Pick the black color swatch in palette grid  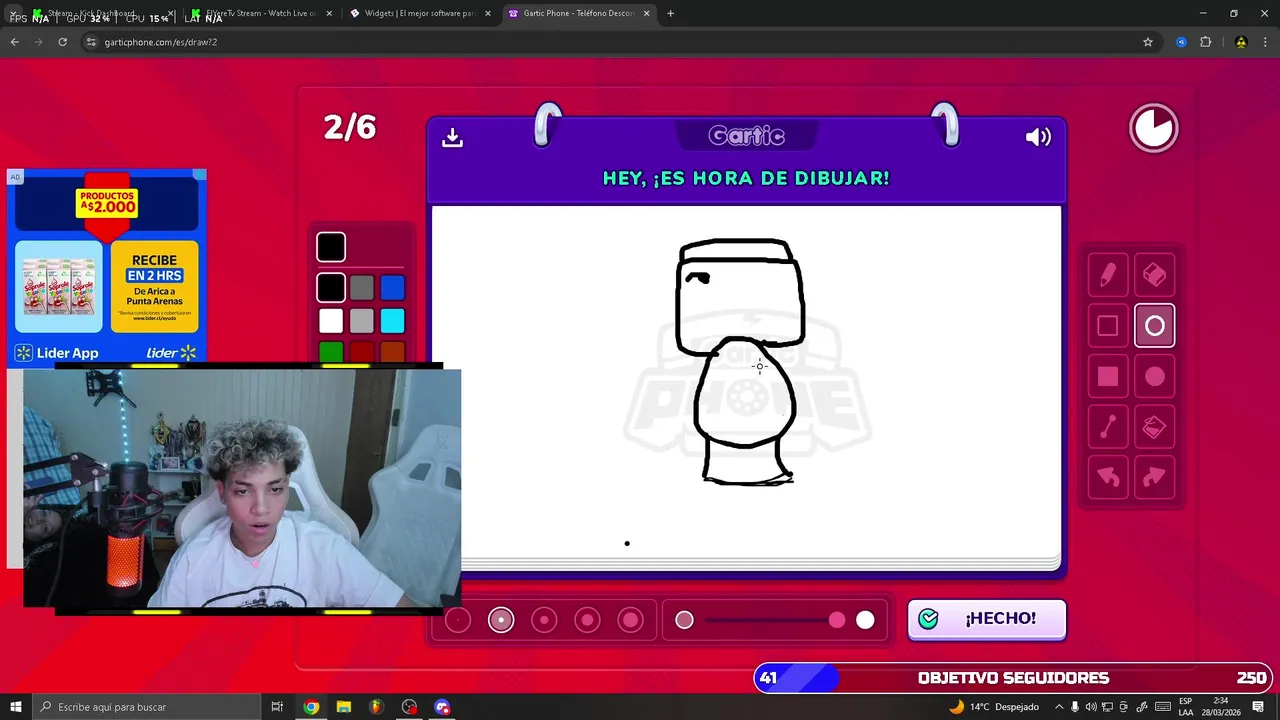pyautogui.click(x=331, y=288)
